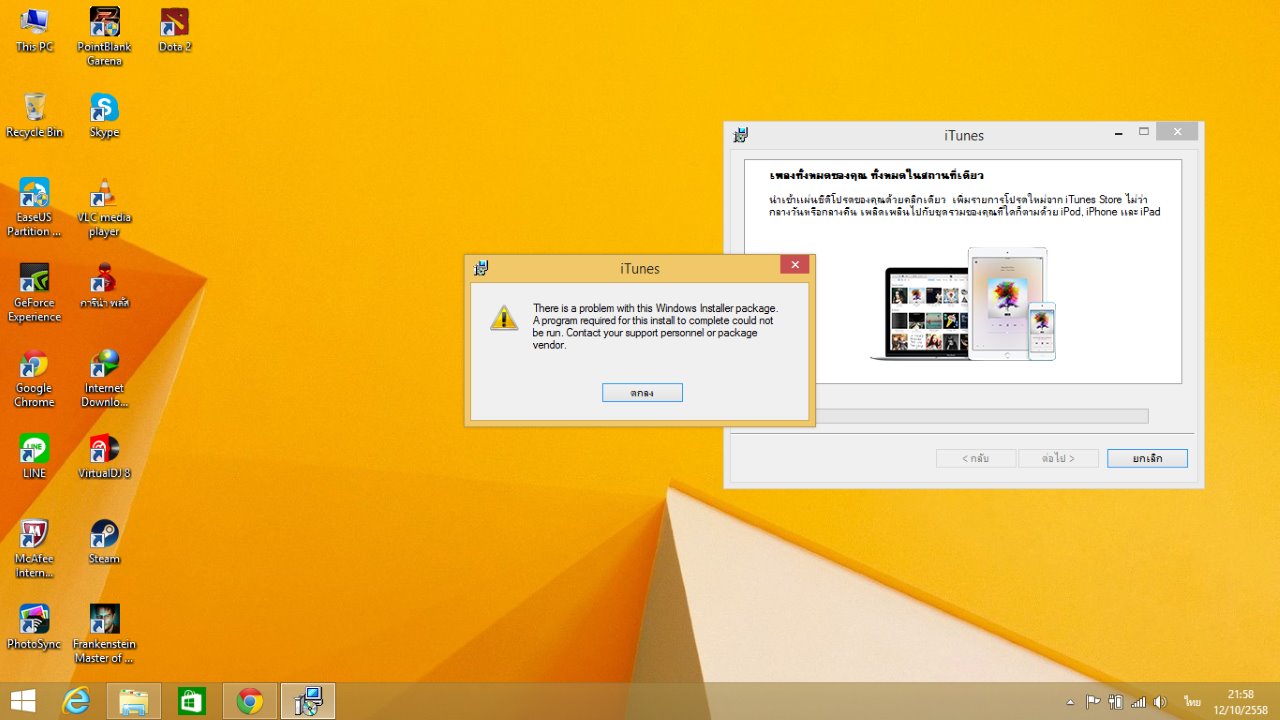The image size is (1280, 720).
Task: Click the installer icon in iTunes window title bar
Action: (741, 135)
